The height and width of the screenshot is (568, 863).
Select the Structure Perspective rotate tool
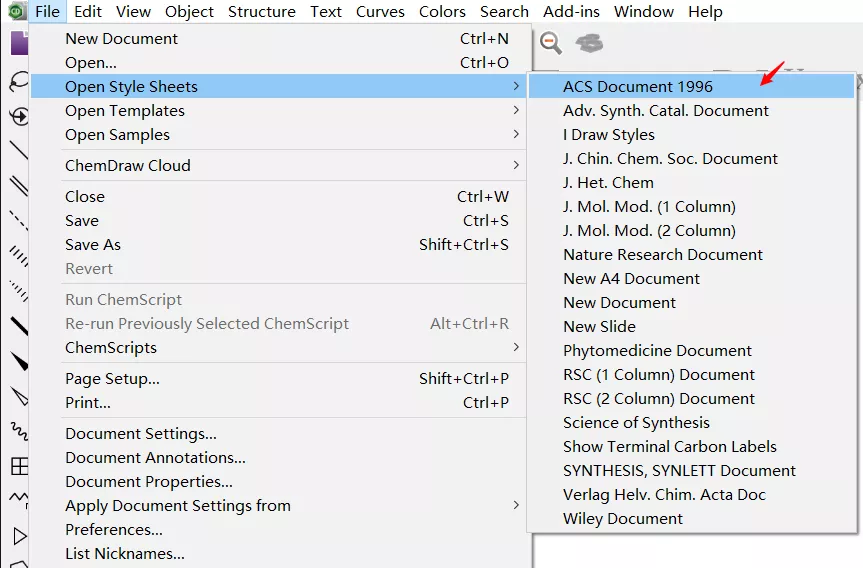(x=19, y=116)
